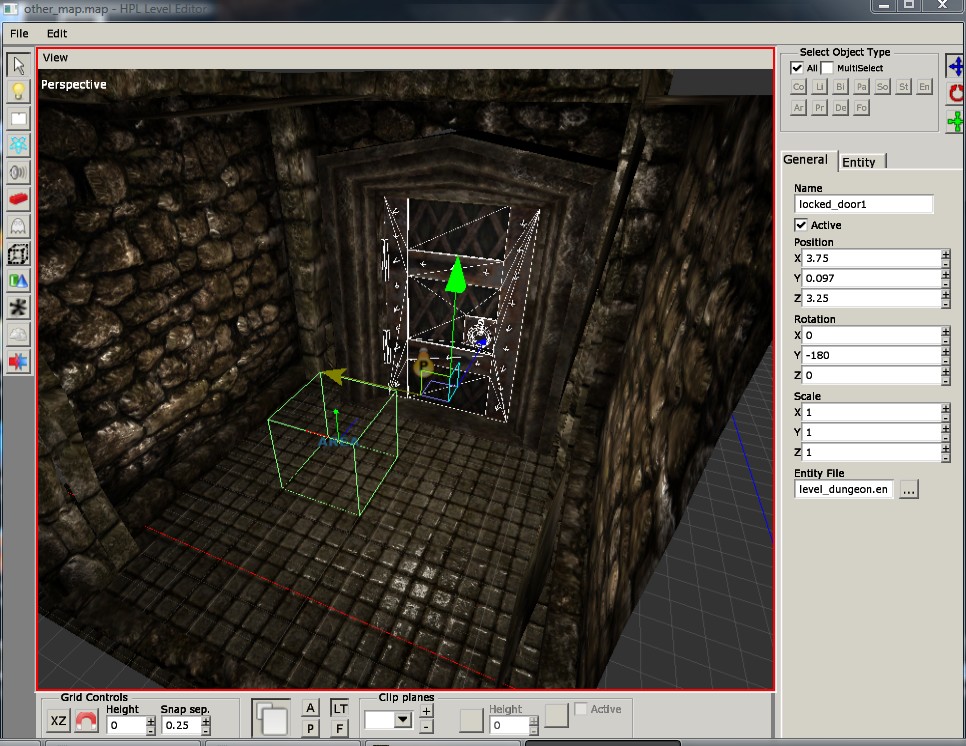
Task: Click the Name field with locked_door1
Action: 863,204
